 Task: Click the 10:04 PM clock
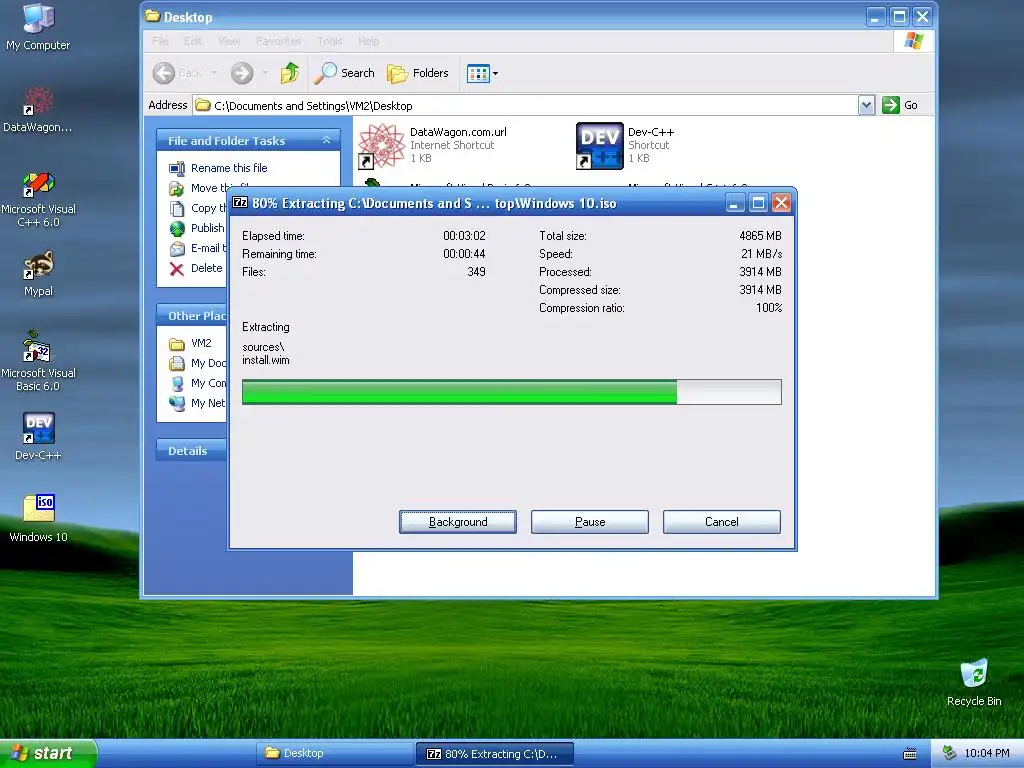(987, 753)
